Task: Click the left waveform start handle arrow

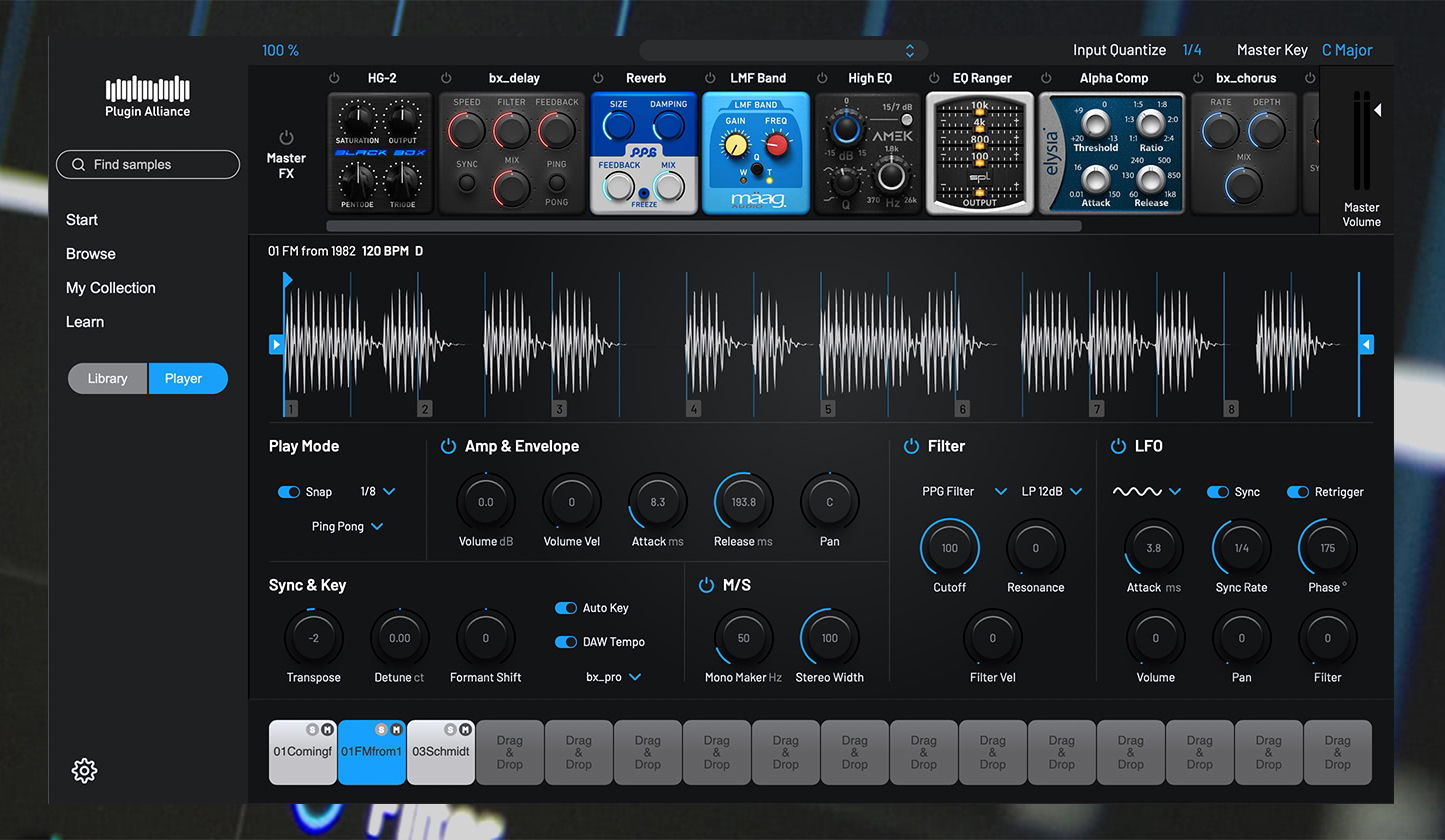Action: (277, 344)
